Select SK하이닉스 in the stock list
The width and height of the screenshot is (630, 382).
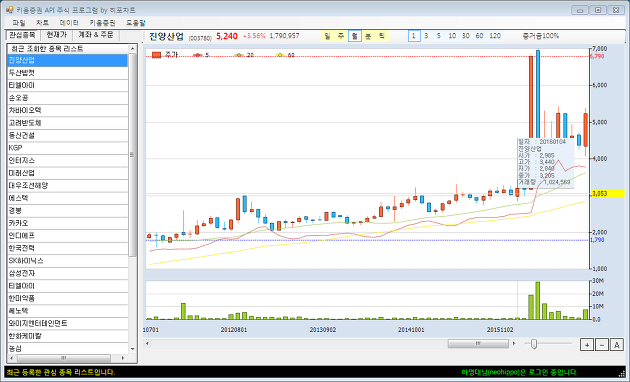[x=68, y=261]
